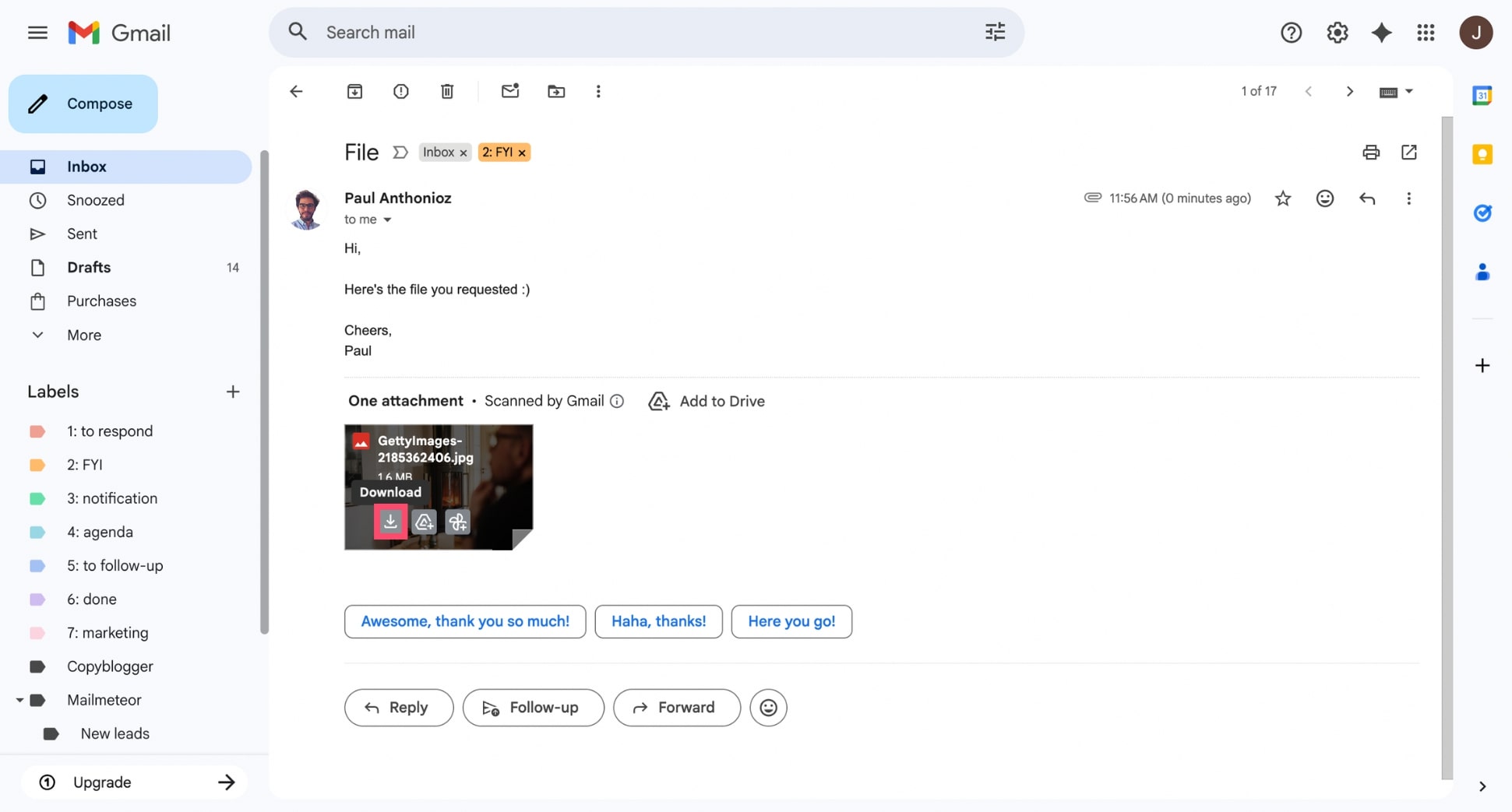Delete the open email
The width and height of the screenshot is (1512, 812).
pyautogui.click(x=446, y=91)
